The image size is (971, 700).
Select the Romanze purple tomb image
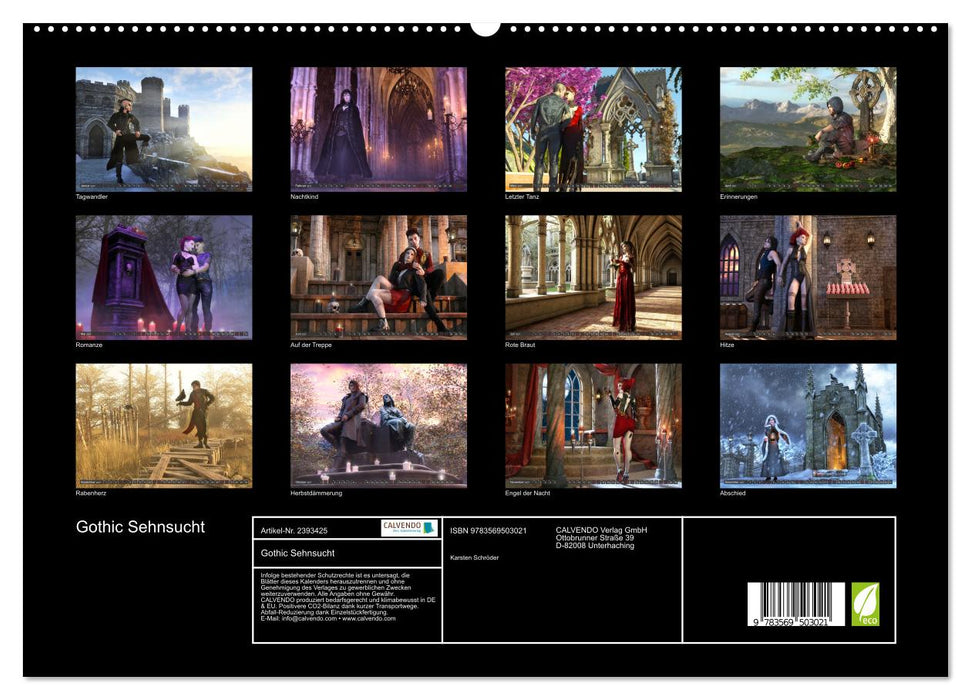[163, 277]
